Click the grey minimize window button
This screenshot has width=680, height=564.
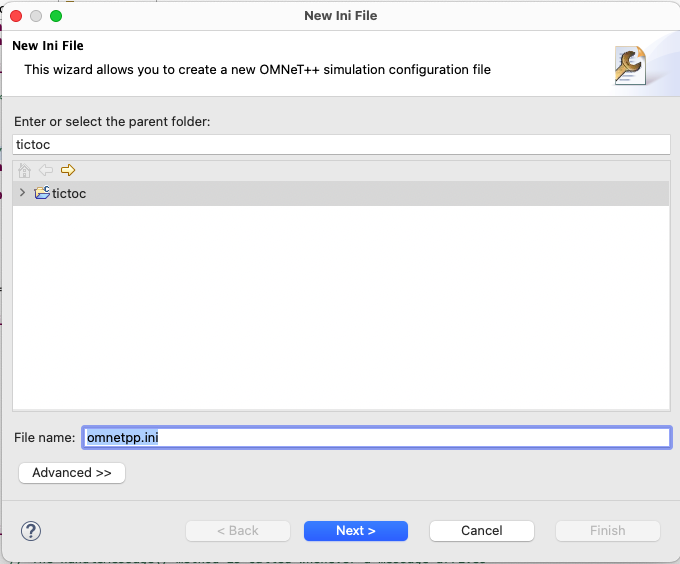(36, 16)
